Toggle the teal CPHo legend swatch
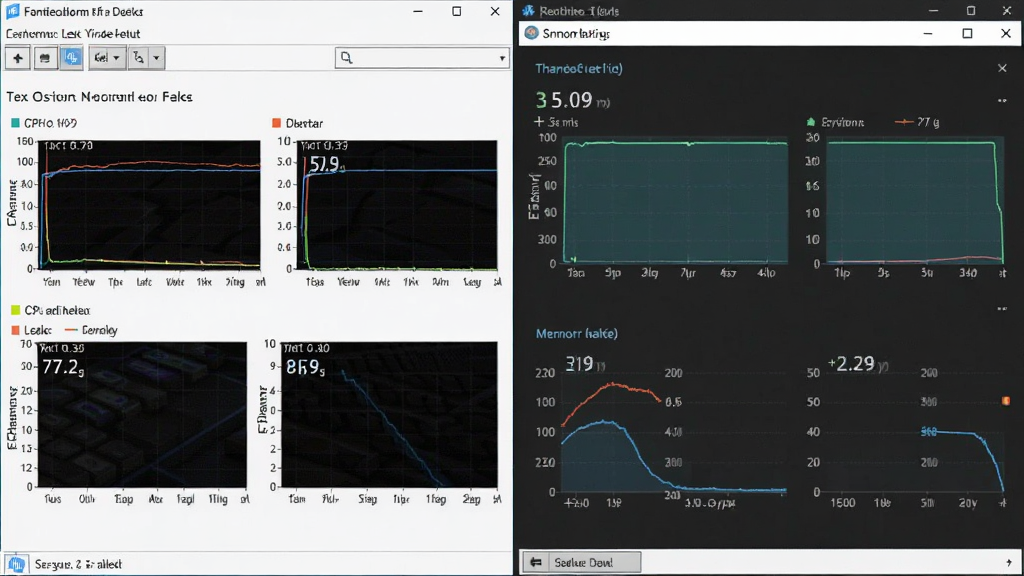The image size is (1024, 576). pyautogui.click(x=15, y=123)
